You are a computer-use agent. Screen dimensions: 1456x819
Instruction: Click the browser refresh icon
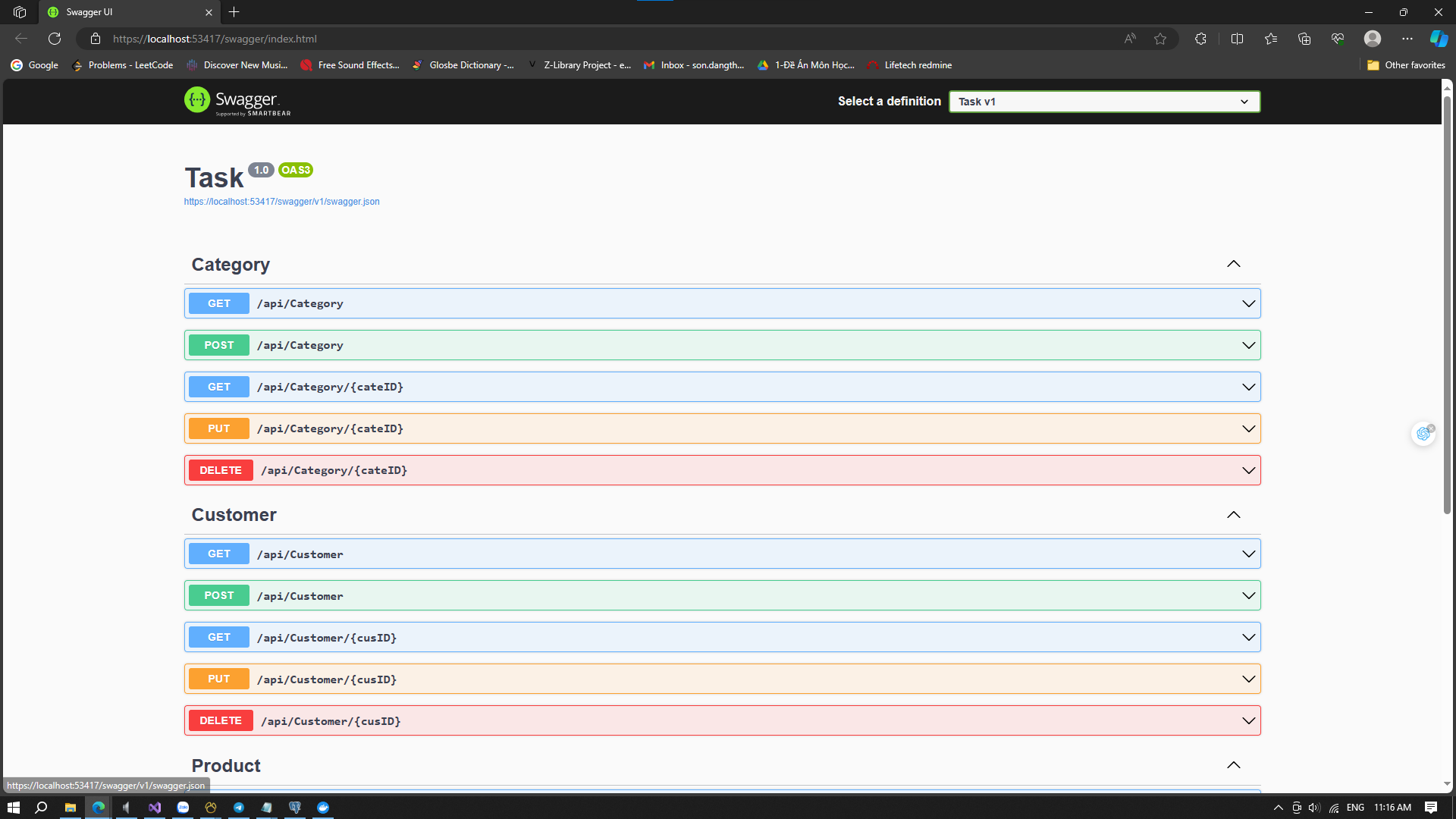(55, 39)
